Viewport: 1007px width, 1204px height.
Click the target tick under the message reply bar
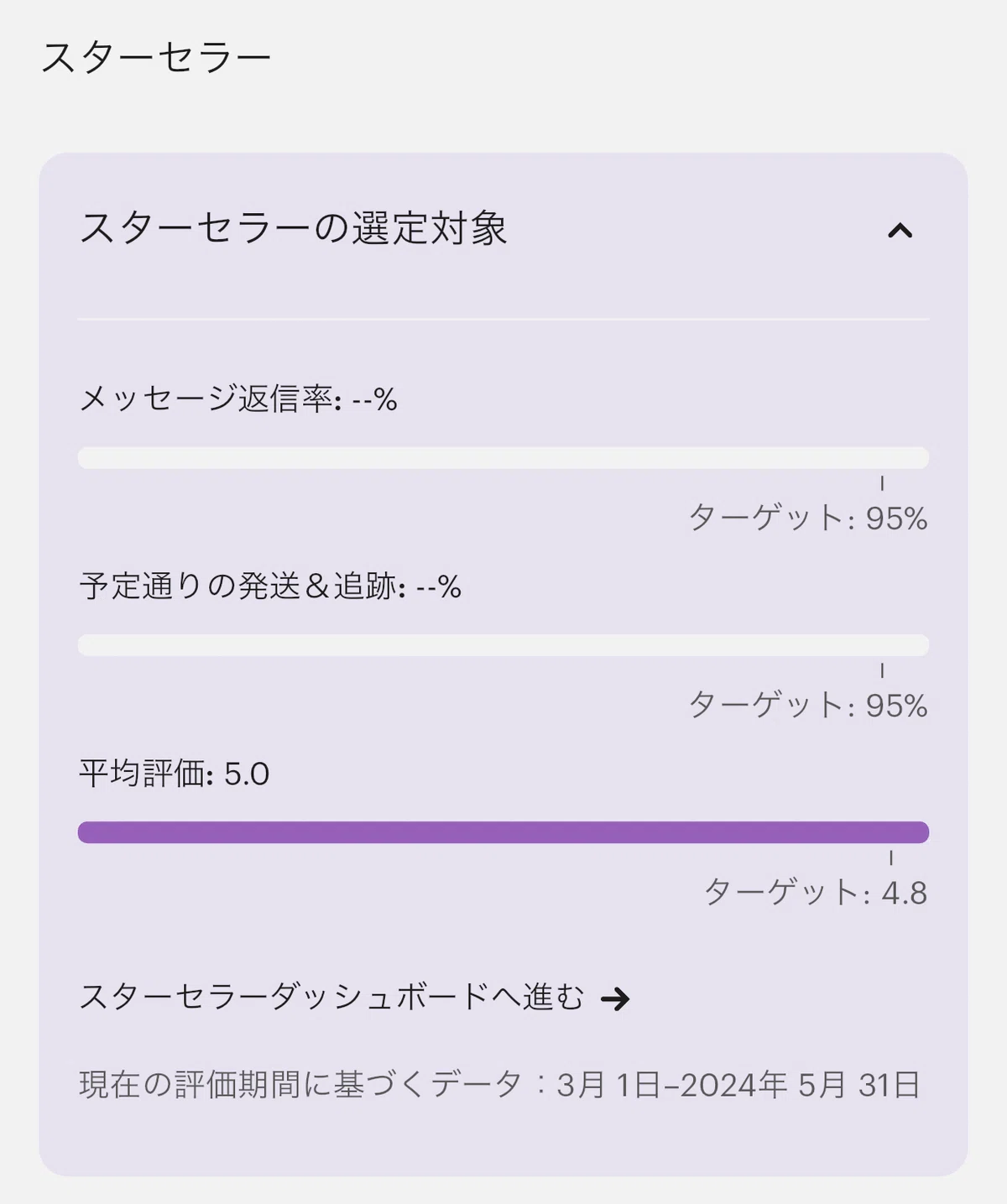click(x=882, y=482)
